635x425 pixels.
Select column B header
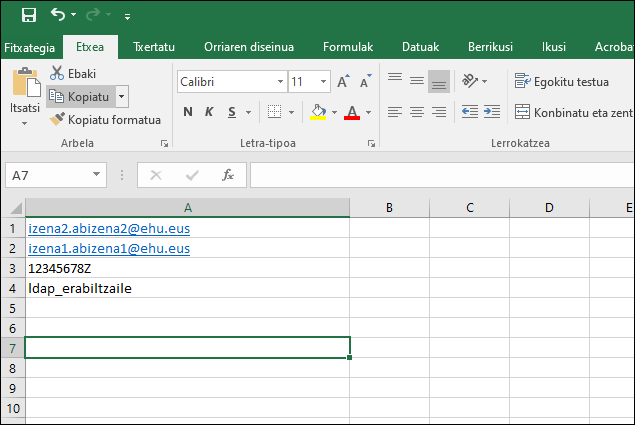click(389, 208)
